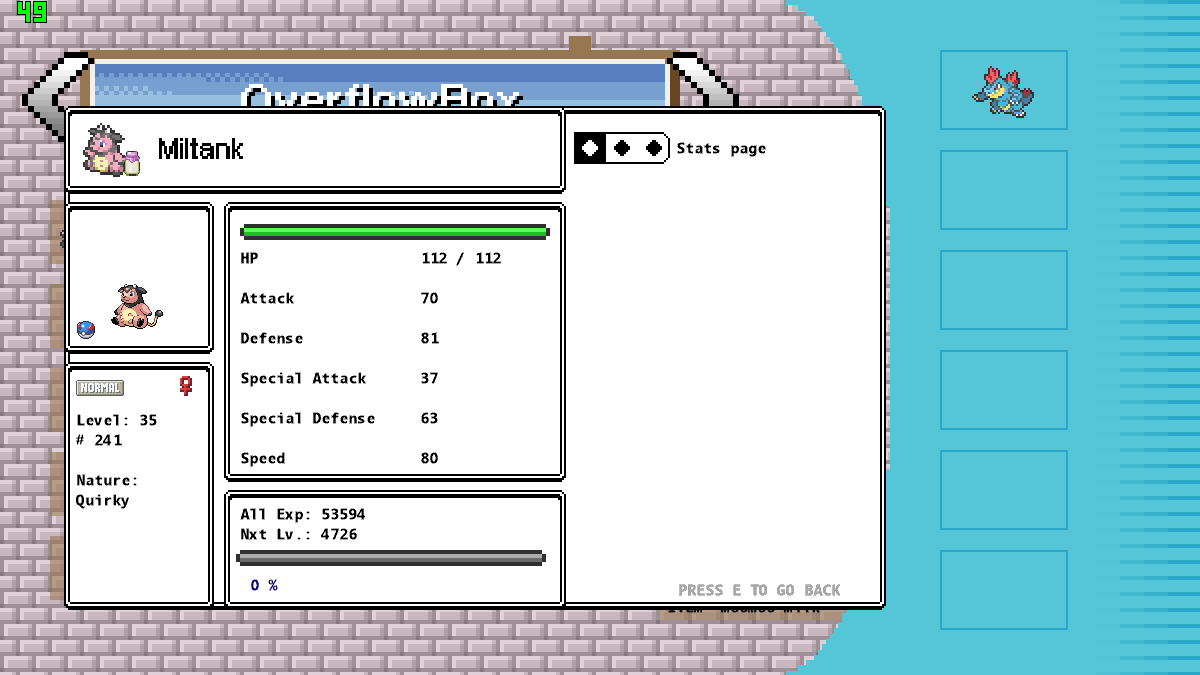
Task: Click the Special Defense value 63
Action: point(430,418)
